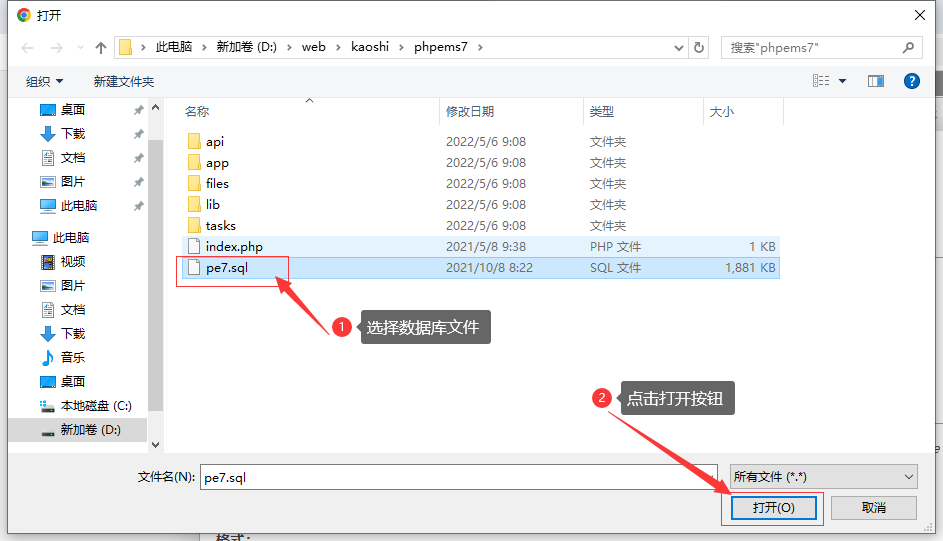The height and width of the screenshot is (541, 943).
Task: Go forward with the right arrow button
Action: pos(57,47)
